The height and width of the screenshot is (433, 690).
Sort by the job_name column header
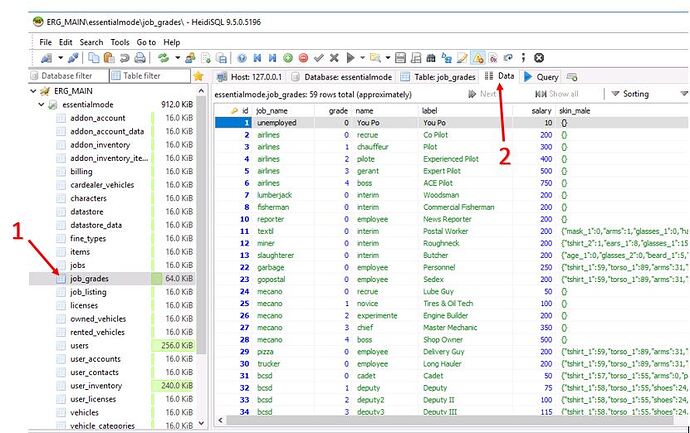pos(285,111)
